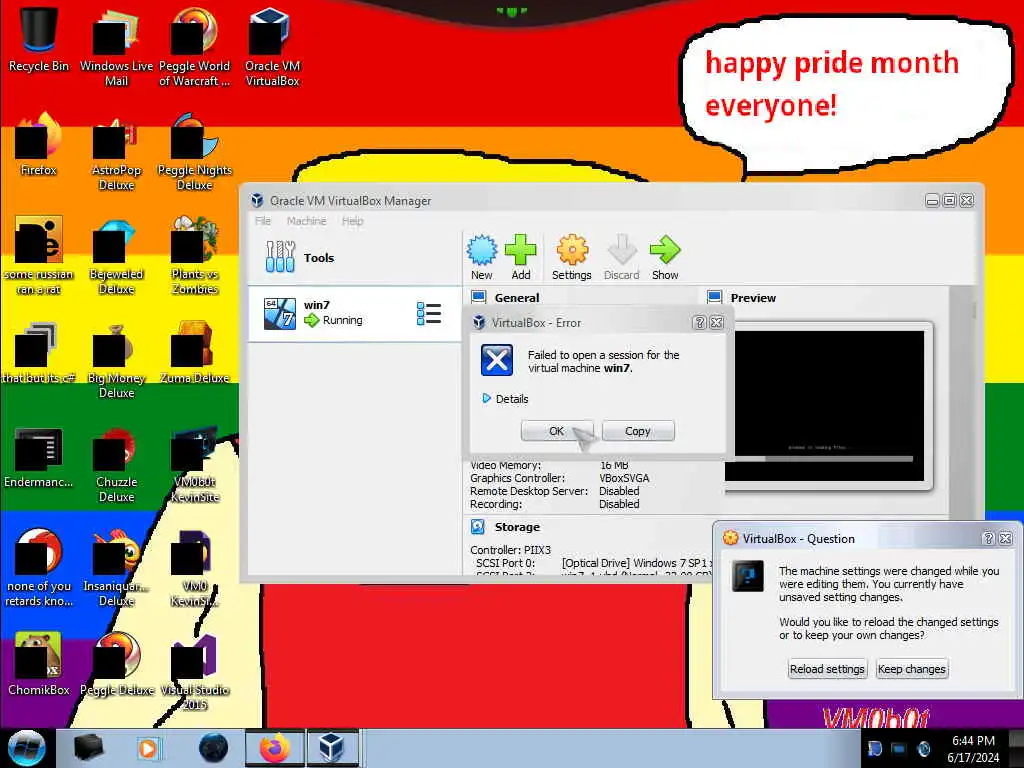The width and height of the screenshot is (1024, 768).
Task: Open Visual Studio 2015 desktop icon
Action: 195,673
